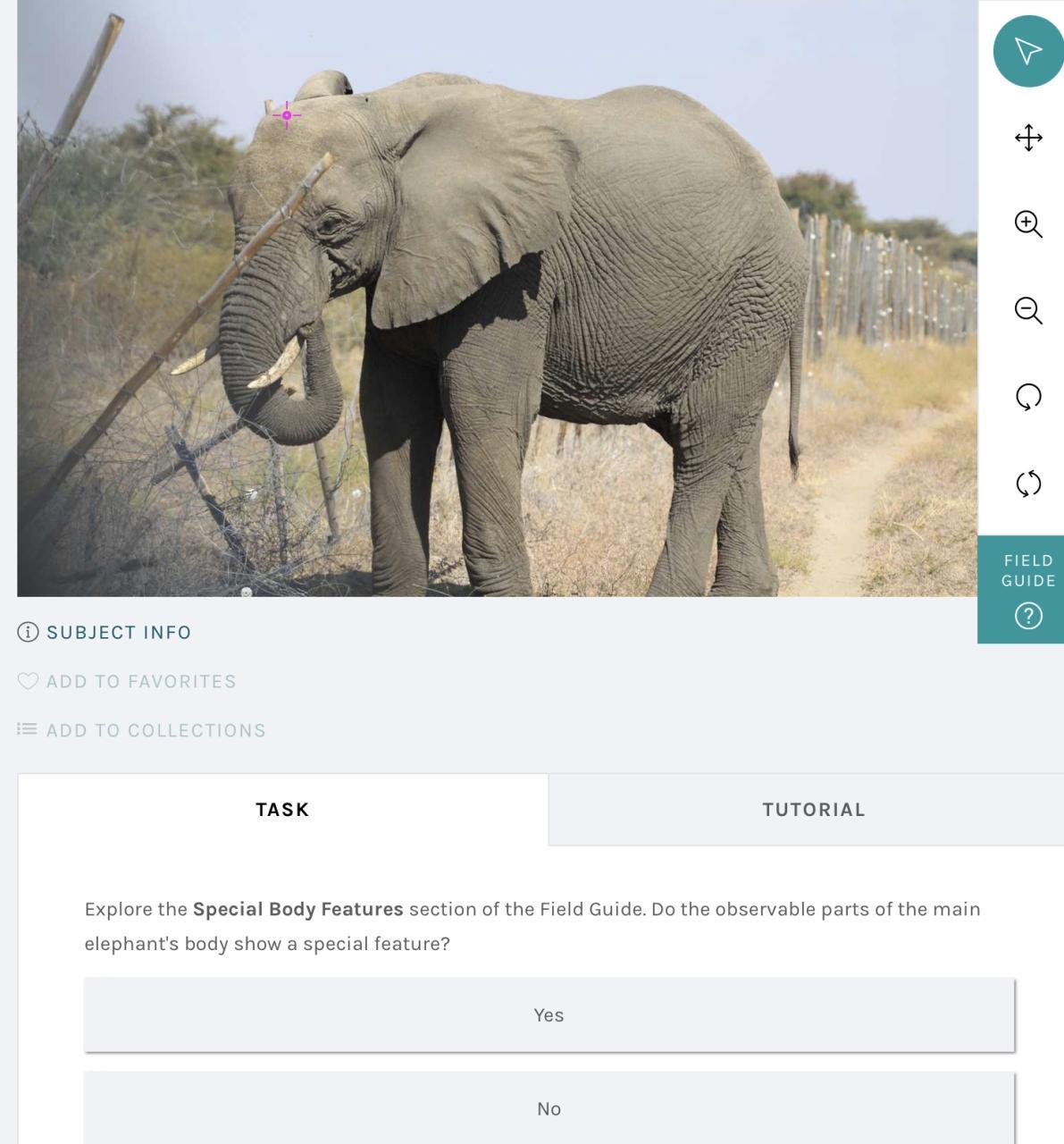Select the pointer annotate tool

point(1028,51)
